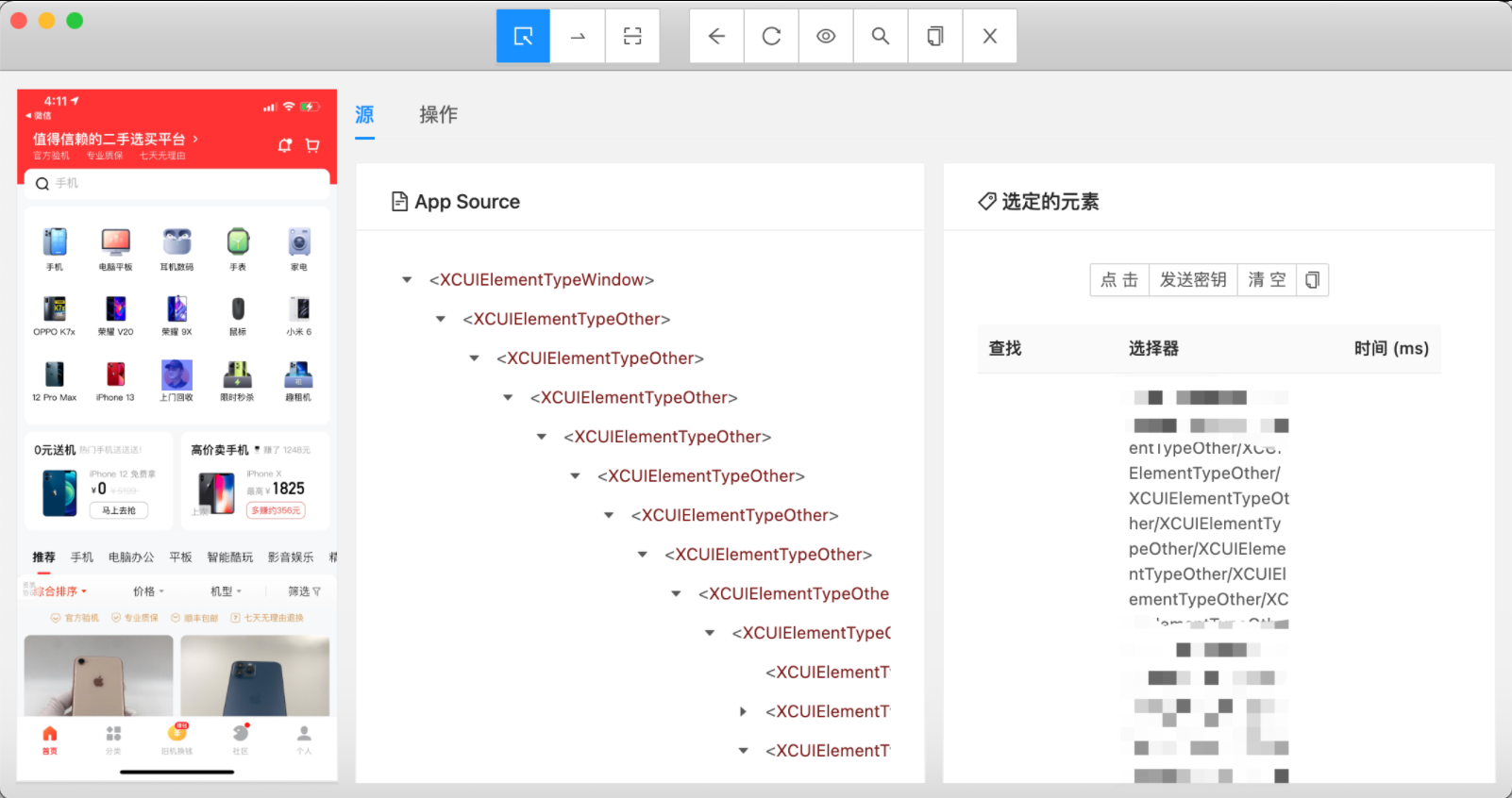The width and height of the screenshot is (1512, 798).
Task: Quit session with the toolbar X icon
Action: (990, 36)
